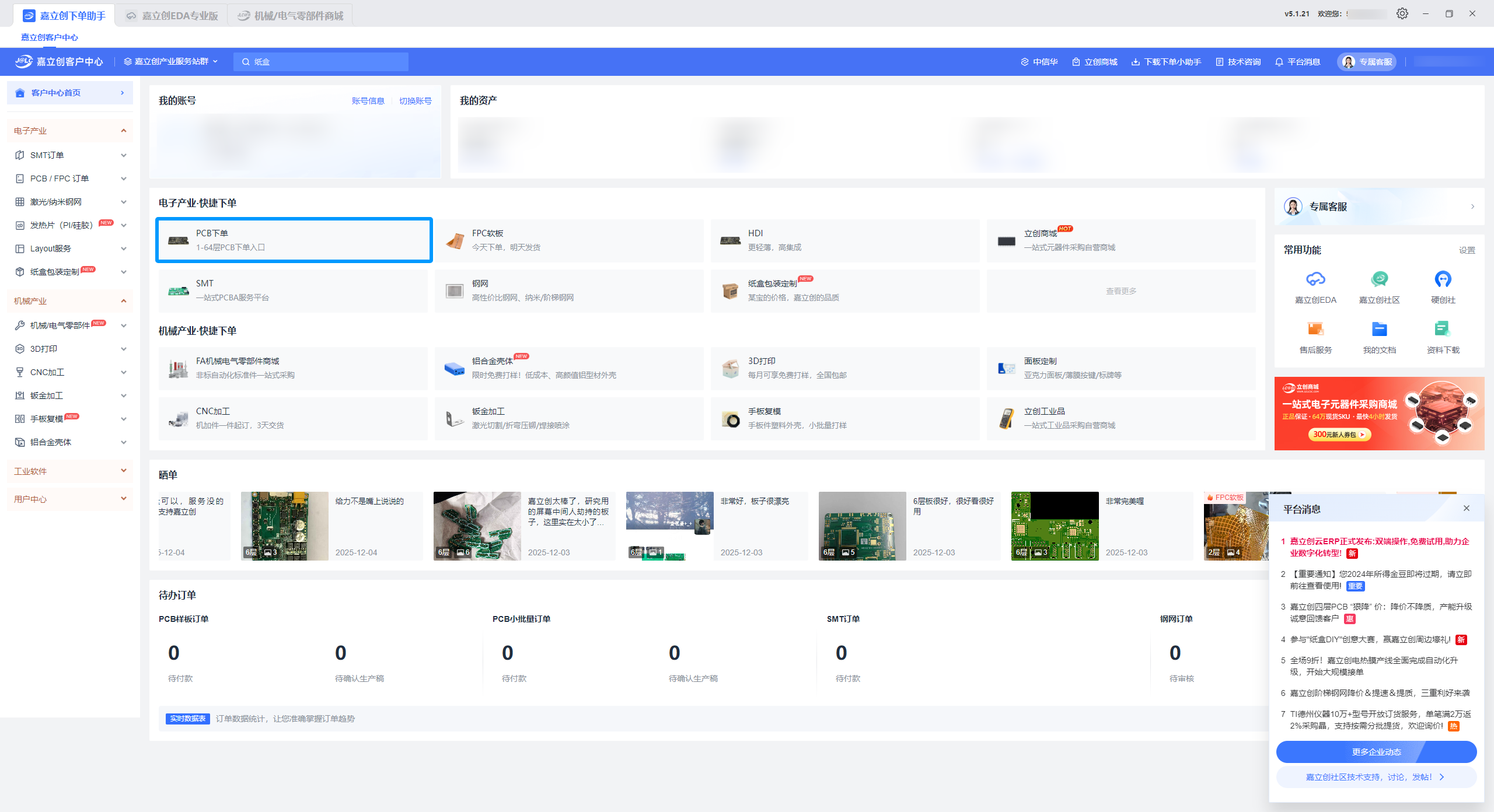Click the 更多企业动态 button
The width and height of the screenshot is (1494, 812).
coord(1376,752)
